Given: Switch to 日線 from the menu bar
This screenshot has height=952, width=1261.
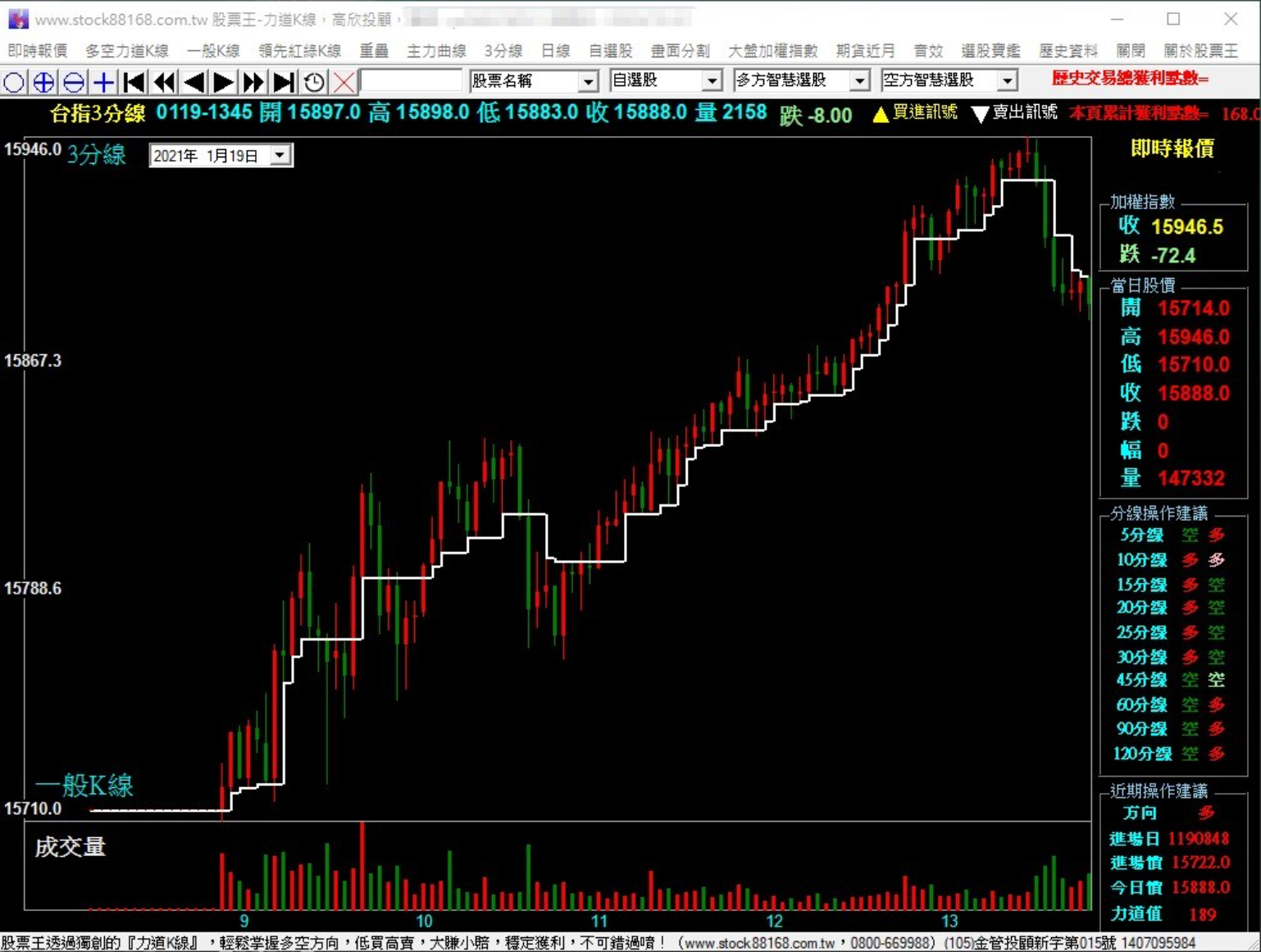Looking at the screenshot, I should [x=555, y=51].
